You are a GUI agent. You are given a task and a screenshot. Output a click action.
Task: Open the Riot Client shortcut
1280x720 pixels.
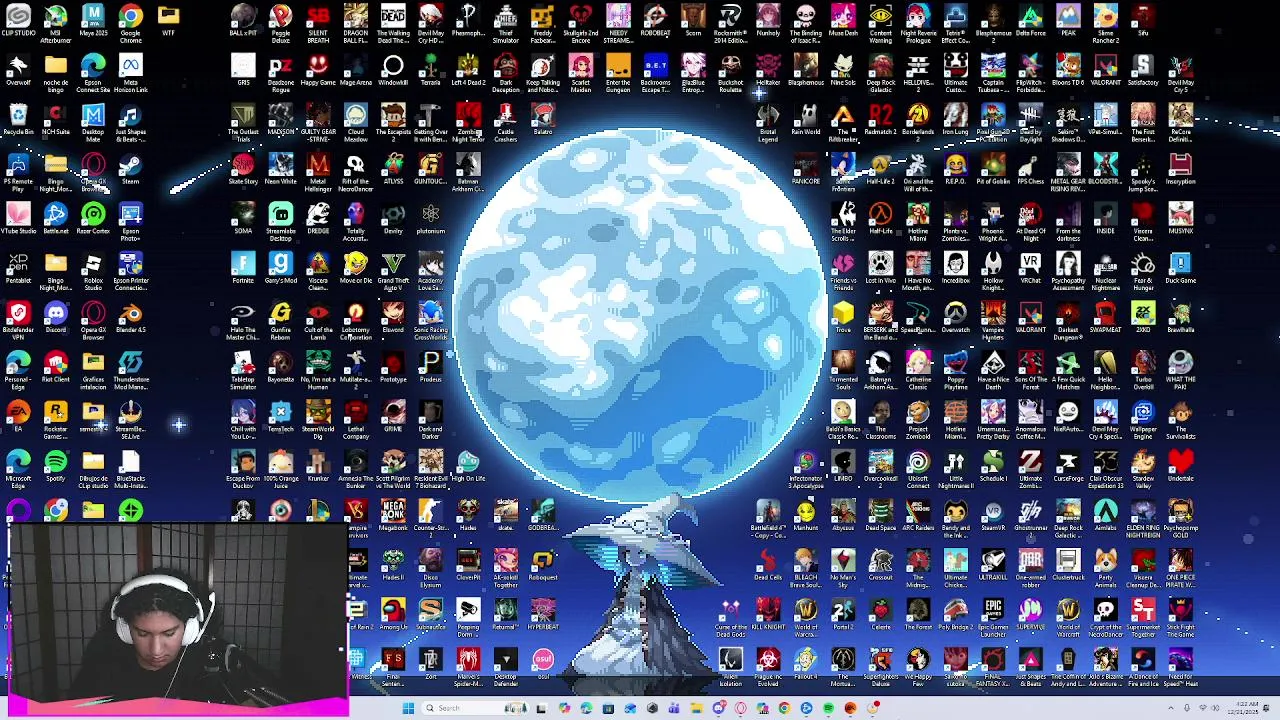[x=56, y=367]
